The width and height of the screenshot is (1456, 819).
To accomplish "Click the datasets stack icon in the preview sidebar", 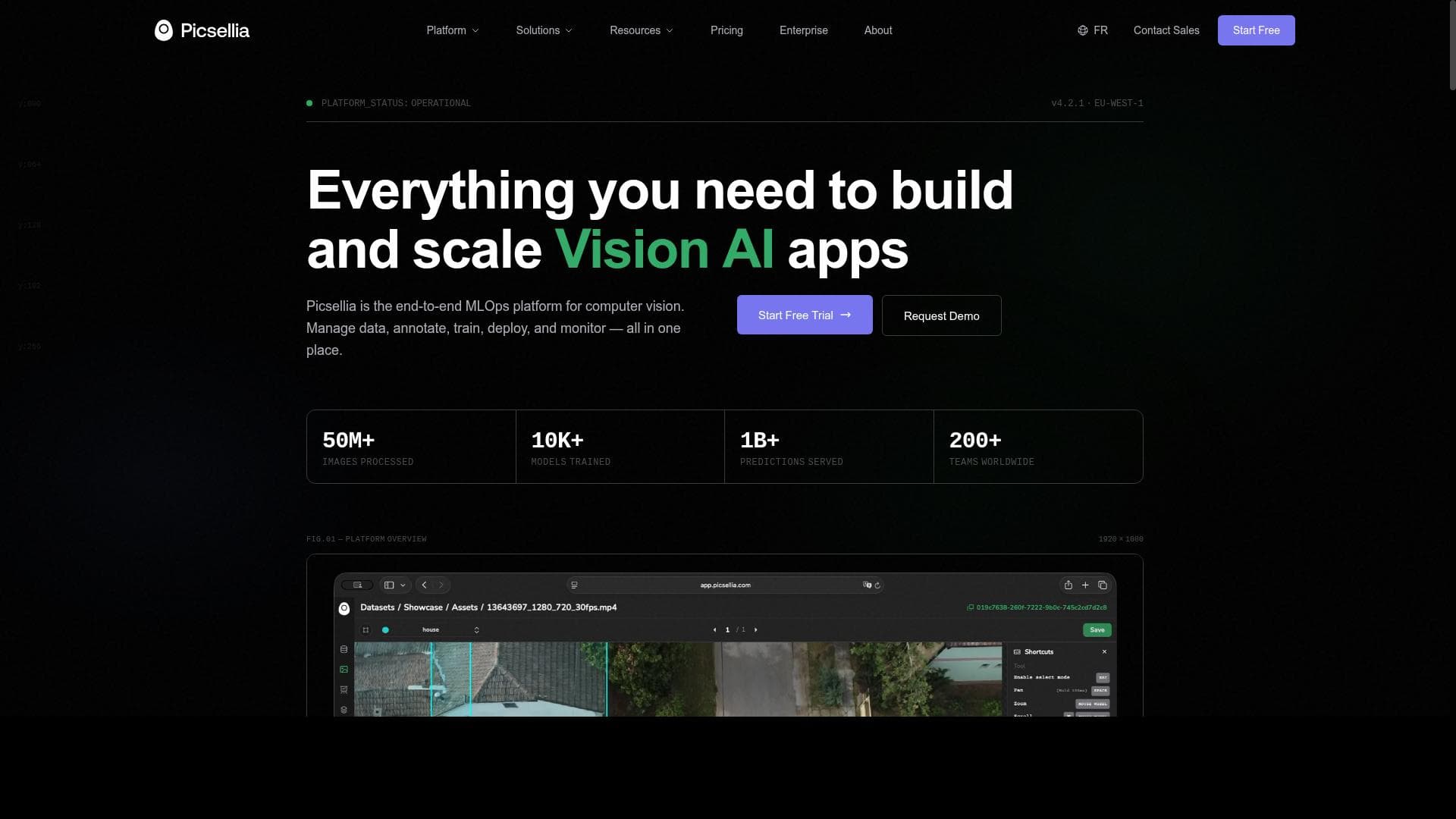I will [344, 649].
